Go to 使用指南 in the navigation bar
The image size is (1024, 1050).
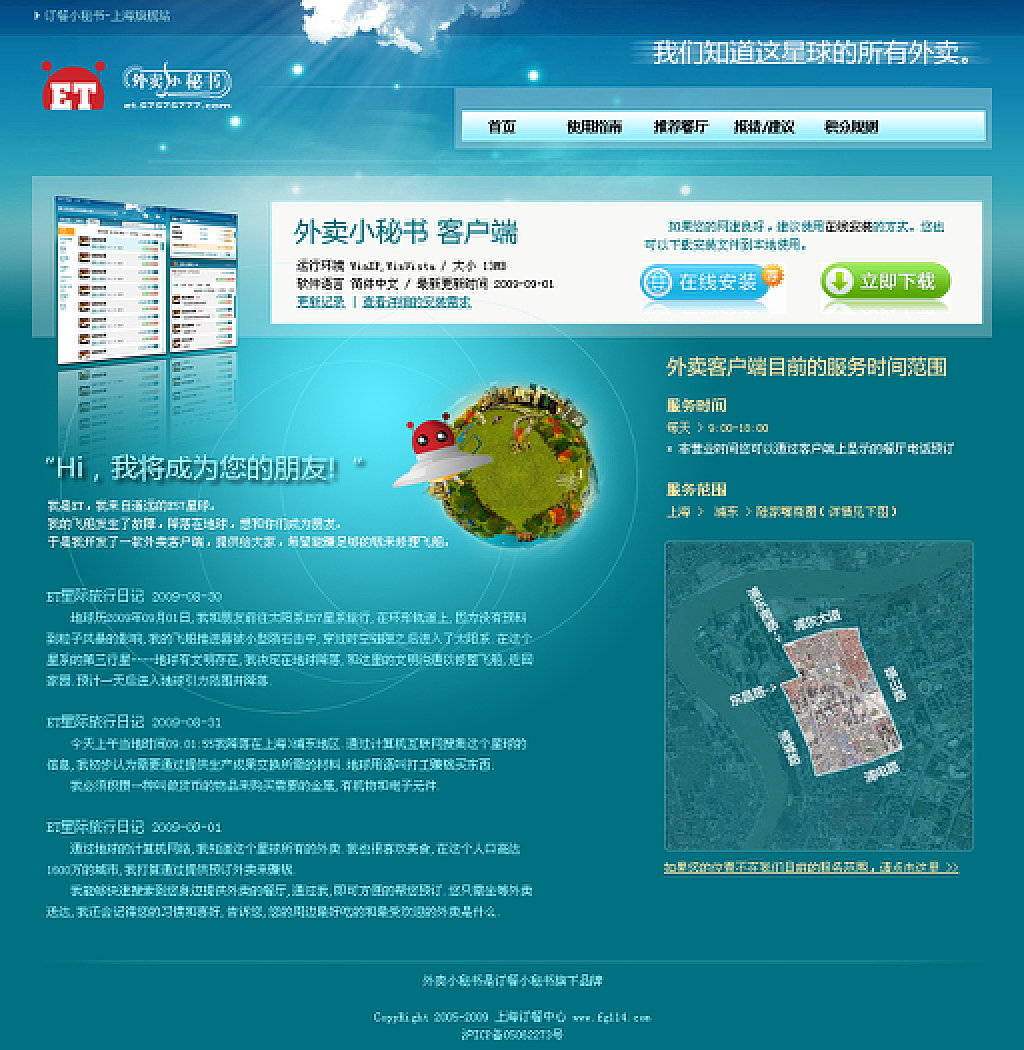(594, 127)
